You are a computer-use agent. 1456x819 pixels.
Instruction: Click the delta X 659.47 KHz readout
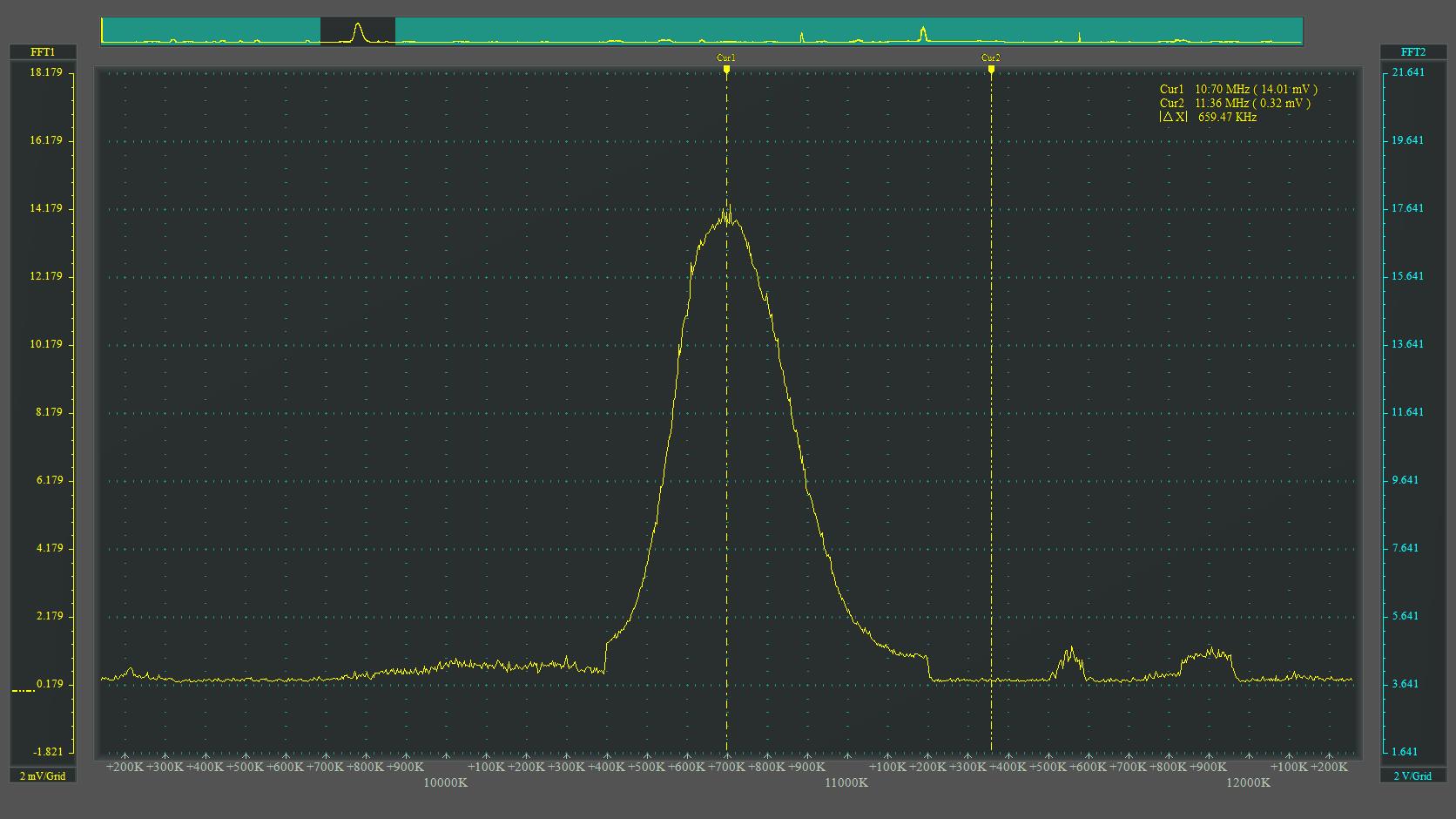point(1208,117)
